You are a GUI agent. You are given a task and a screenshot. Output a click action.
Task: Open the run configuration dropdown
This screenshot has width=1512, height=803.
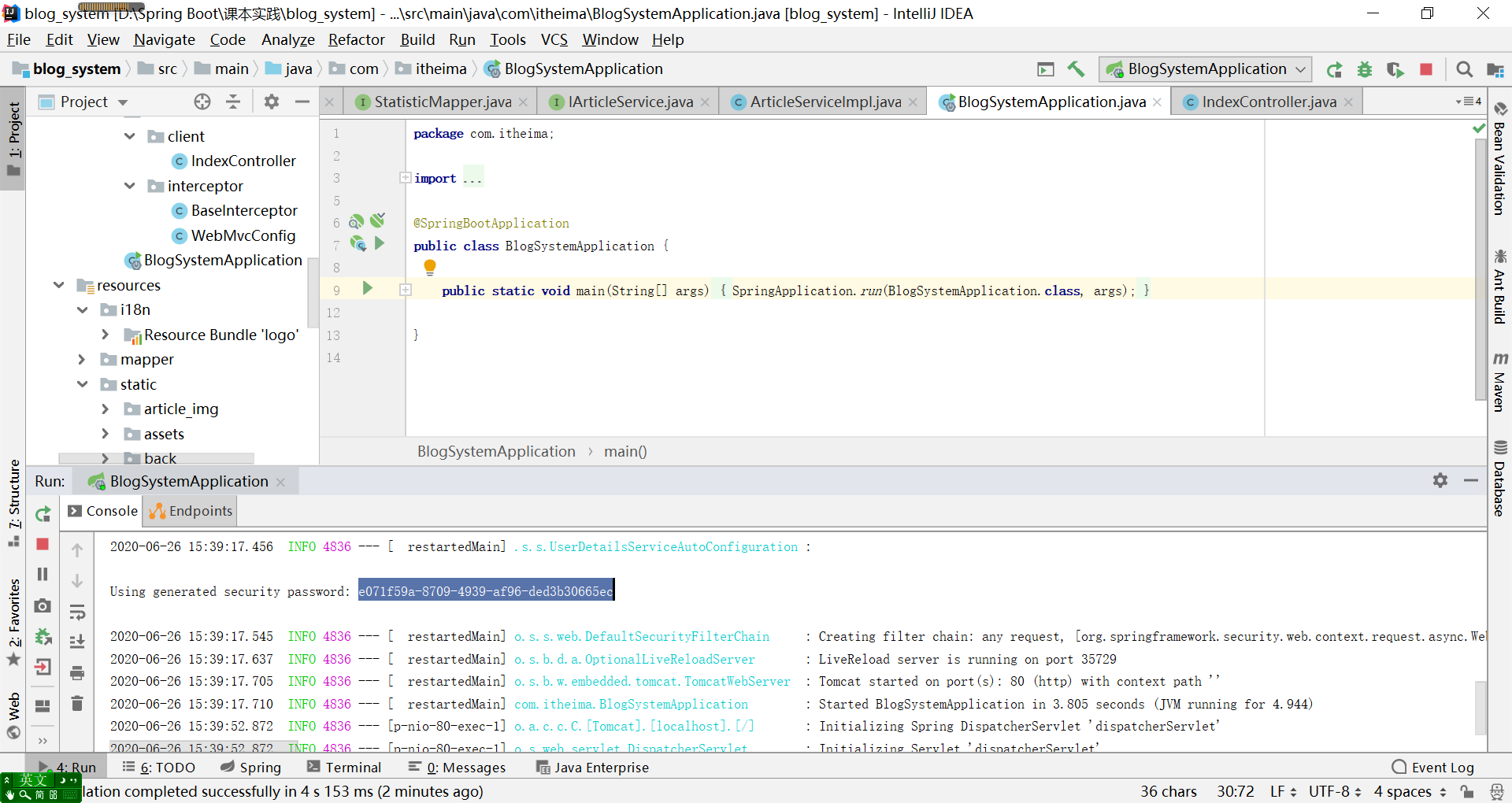tap(1206, 69)
